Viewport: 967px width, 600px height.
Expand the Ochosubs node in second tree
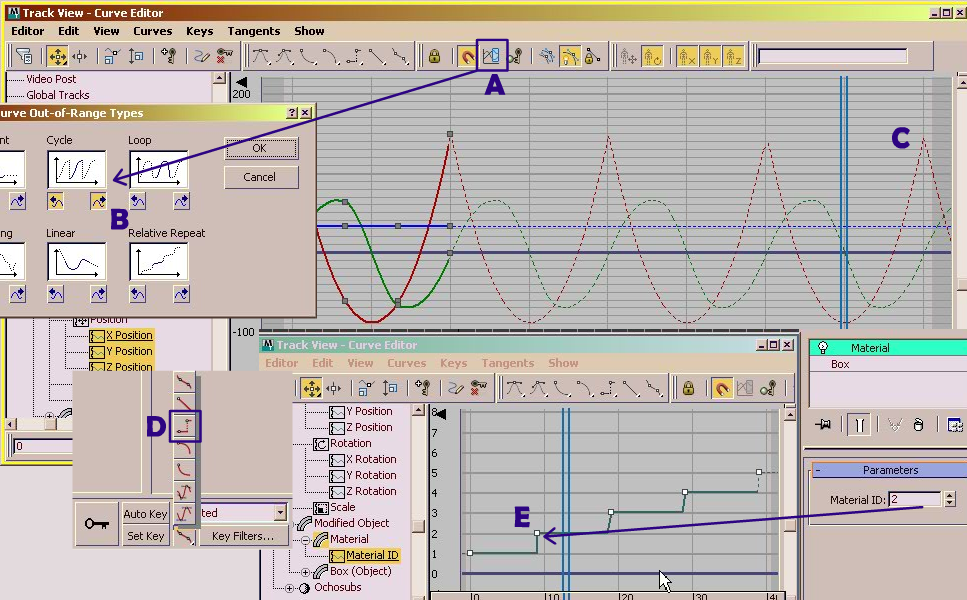(289, 588)
